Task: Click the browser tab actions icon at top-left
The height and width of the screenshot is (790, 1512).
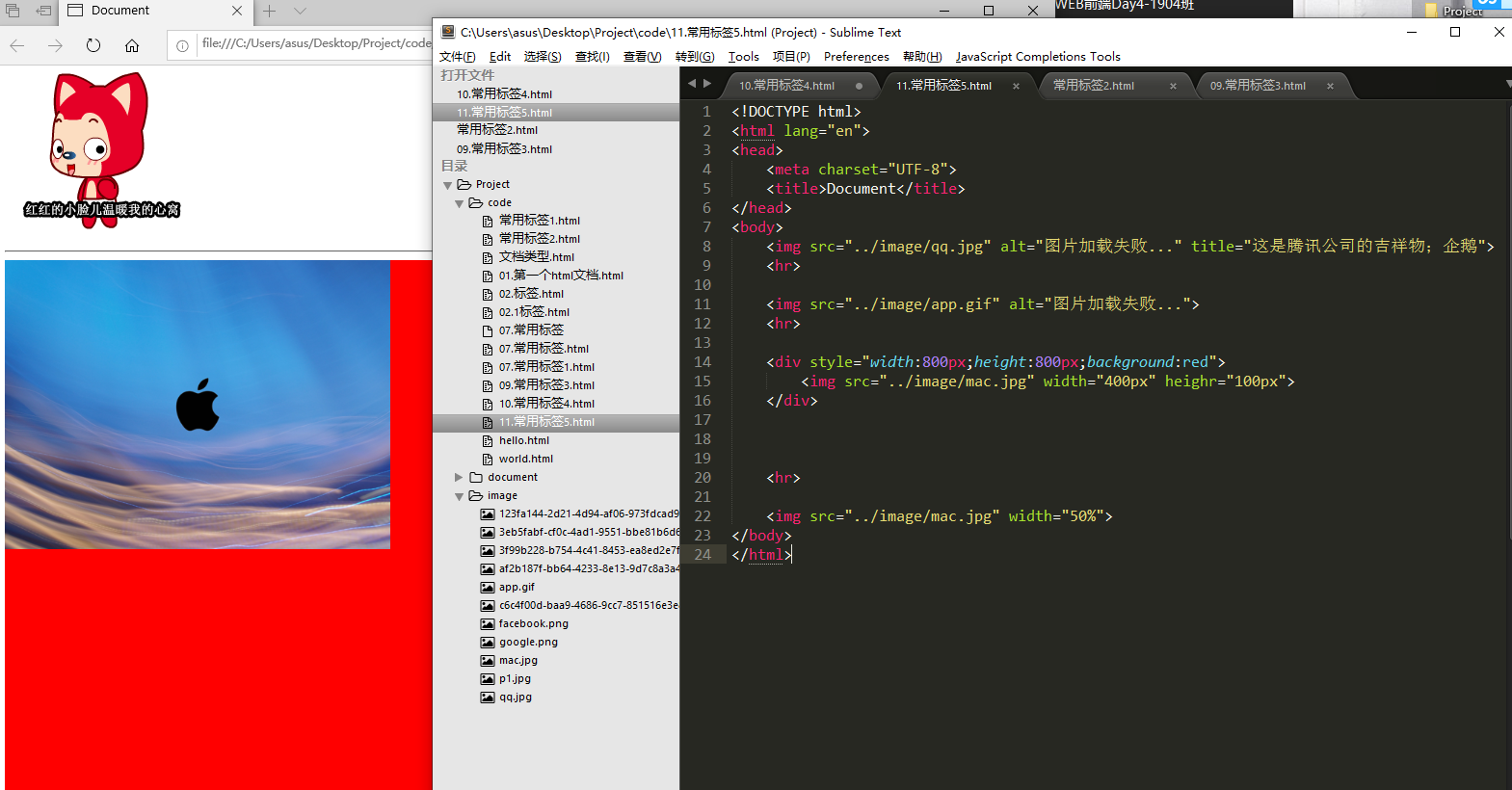Action: (x=13, y=11)
